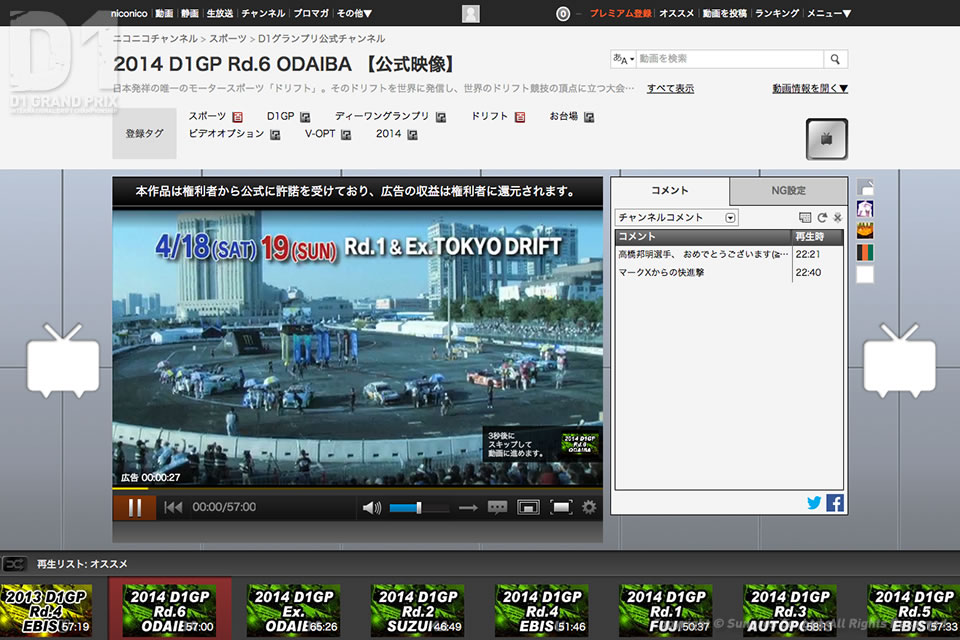Click the orange flame icon beside the comment panel
The width and height of the screenshot is (960, 640).
(865, 230)
